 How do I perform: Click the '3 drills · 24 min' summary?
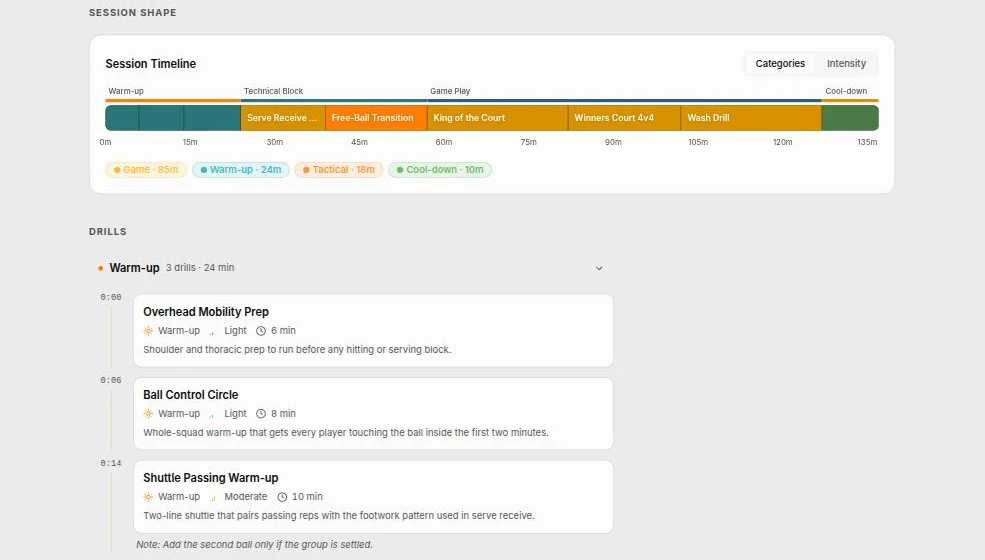pyautogui.click(x=200, y=268)
